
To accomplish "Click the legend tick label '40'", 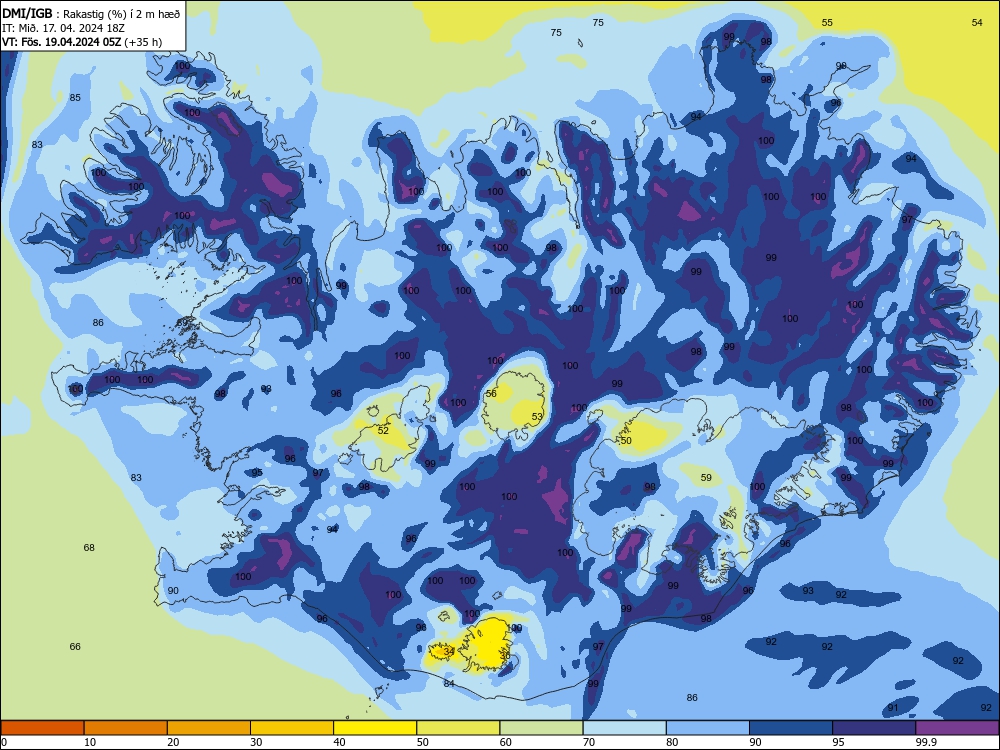I will click(339, 742).
